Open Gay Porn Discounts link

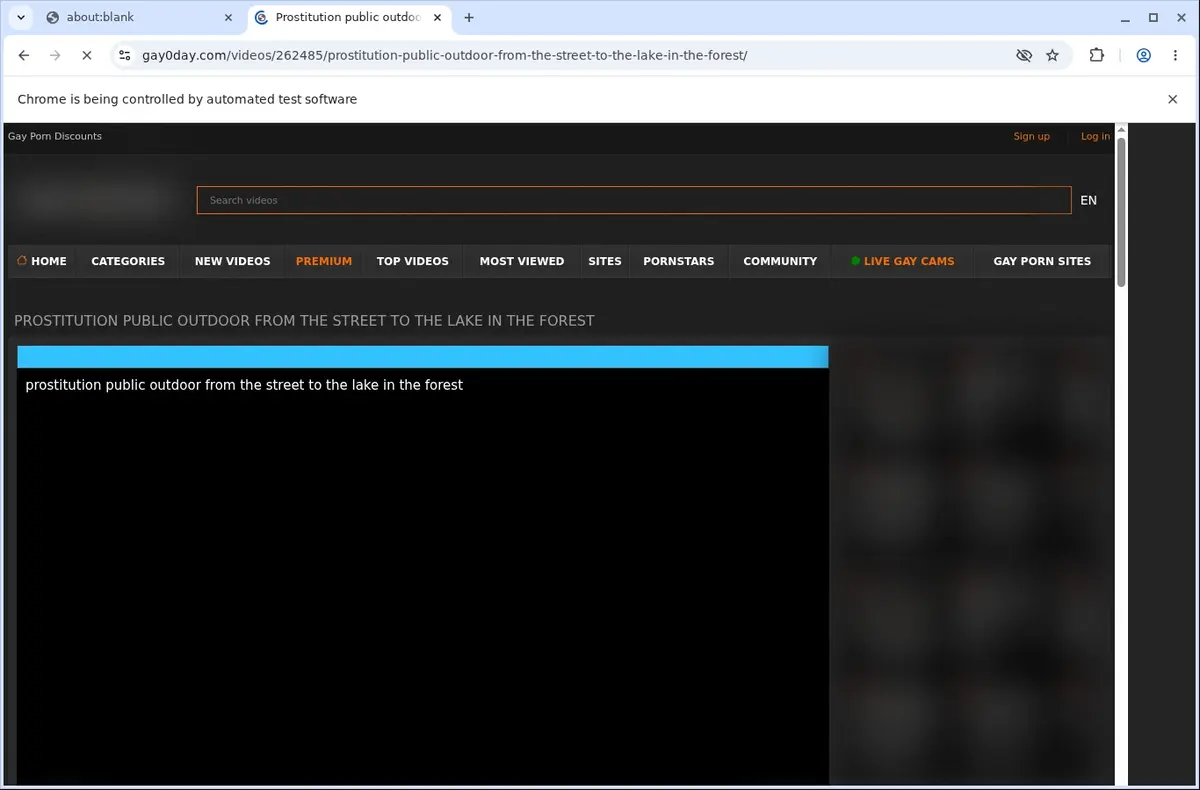(55, 136)
